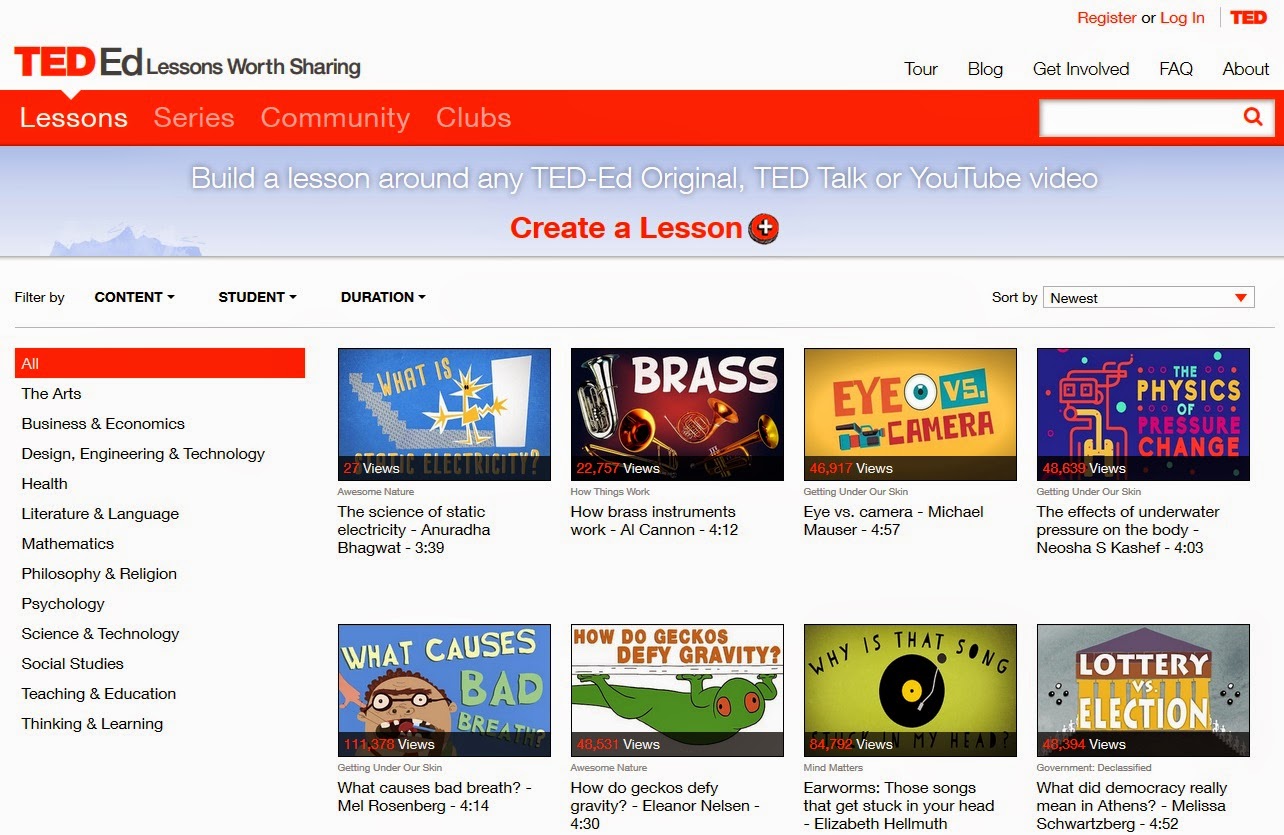Open the FAQ page

pyautogui.click(x=1176, y=68)
